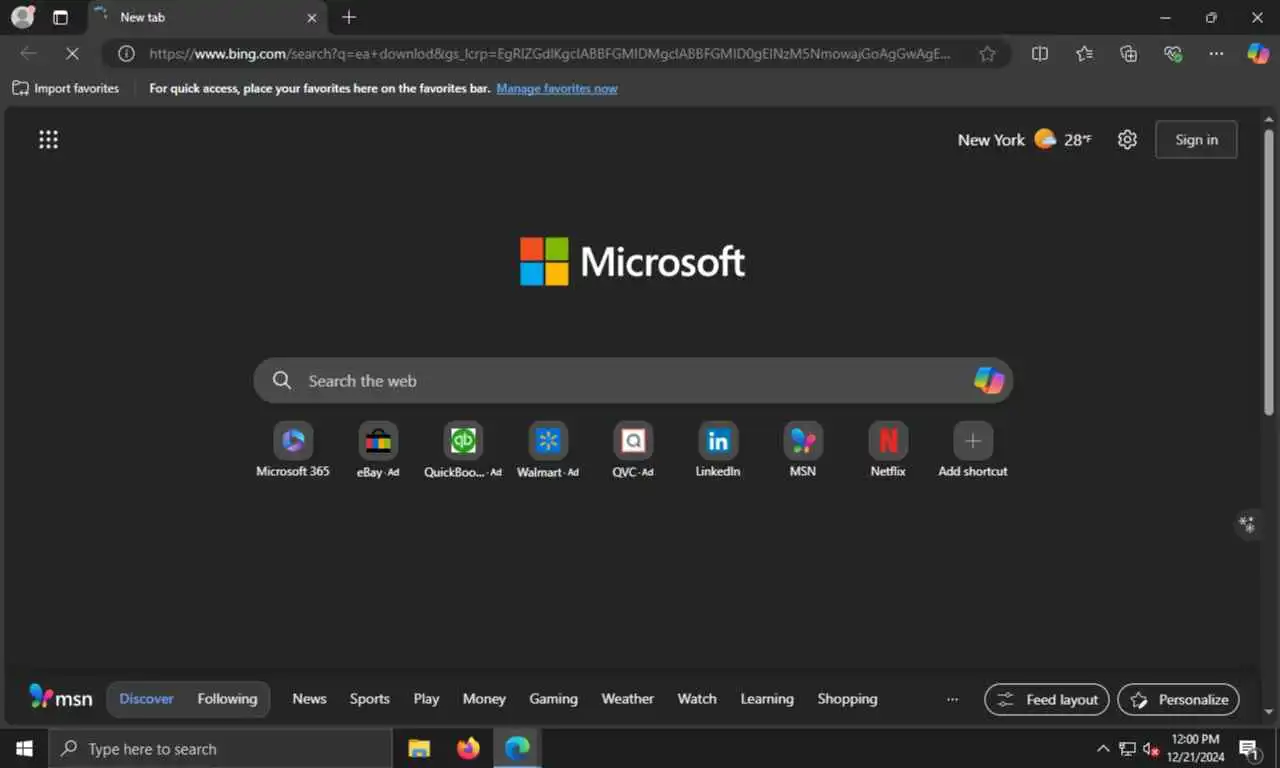Open Weather feed category
Viewport: 1280px width, 768px height.
(x=627, y=699)
